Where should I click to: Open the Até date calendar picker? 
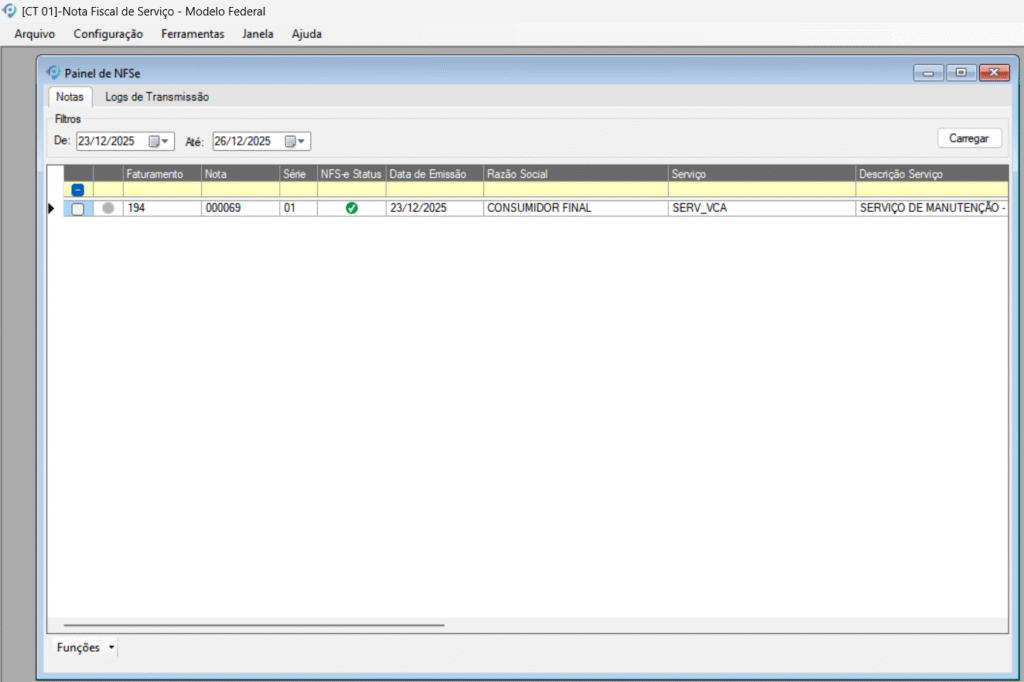[296, 141]
